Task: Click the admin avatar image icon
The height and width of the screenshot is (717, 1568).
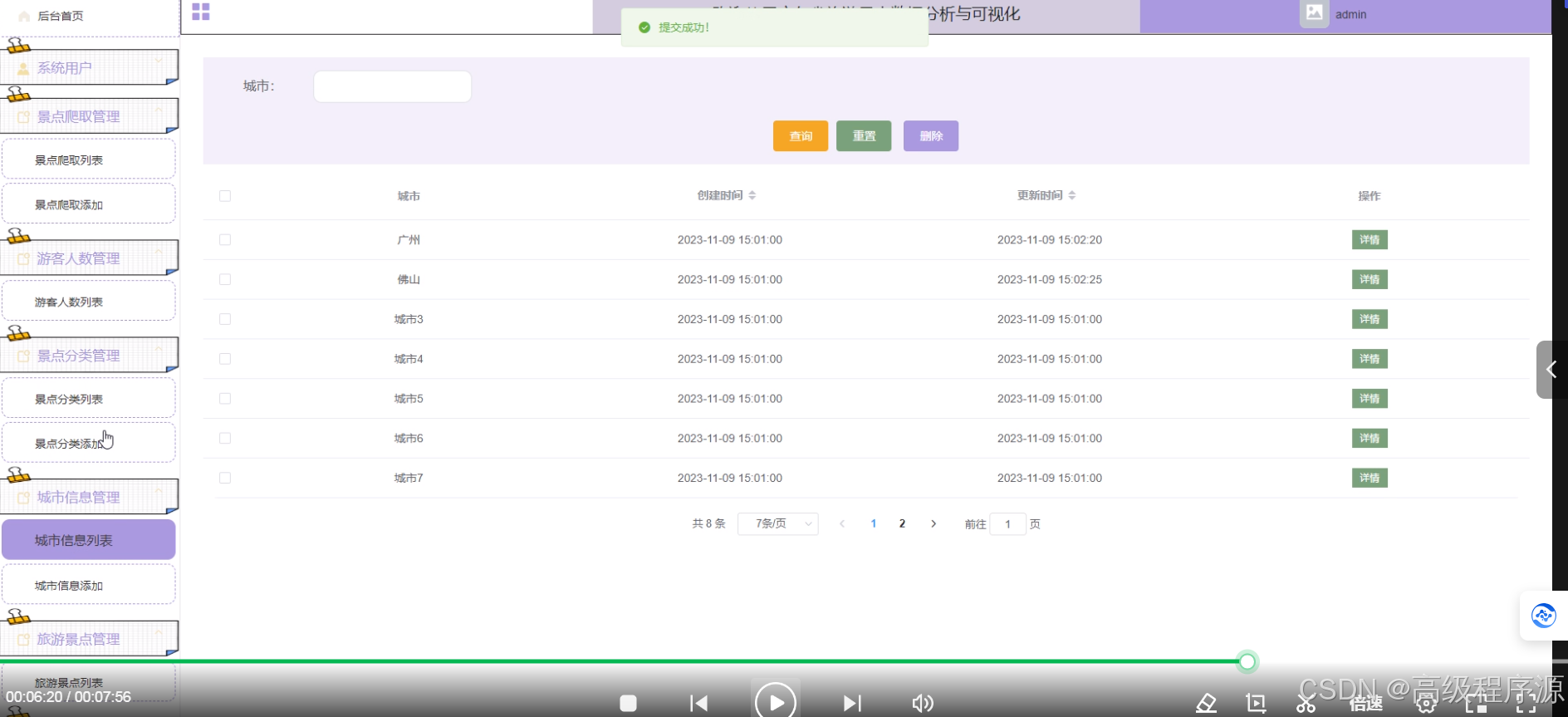Action: [x=1314, y=13]
